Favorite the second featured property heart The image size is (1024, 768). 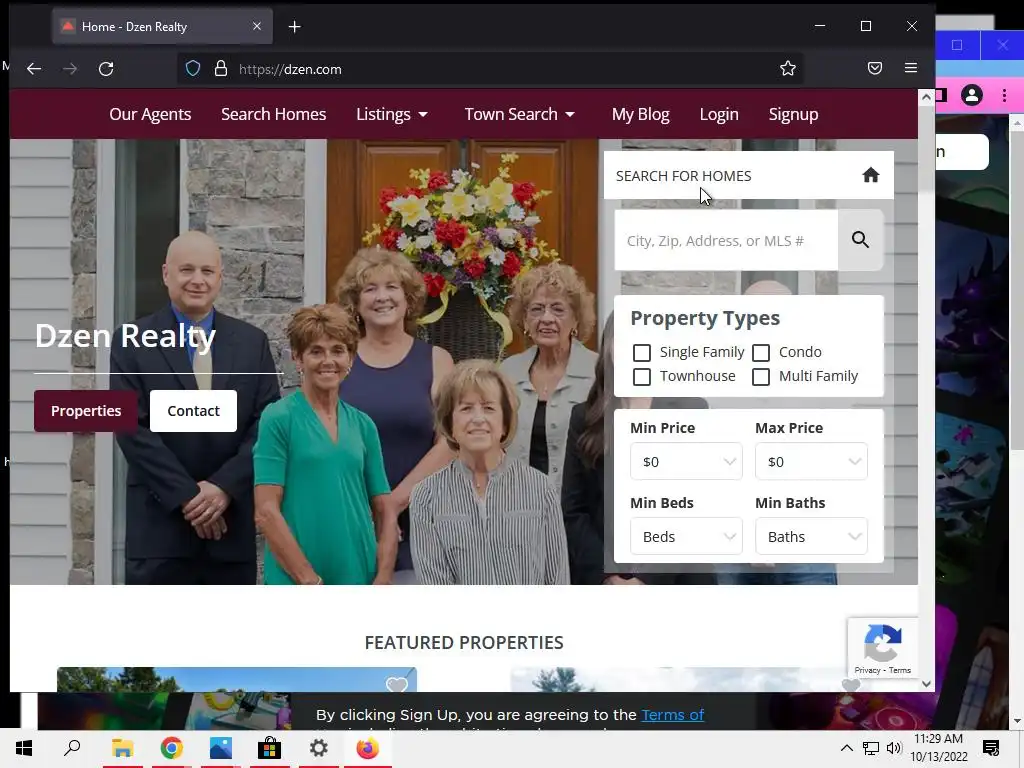[x=850, y=684]
